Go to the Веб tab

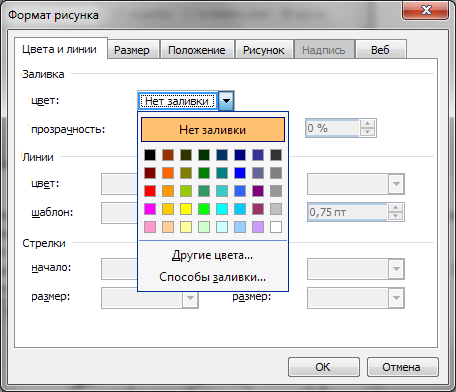click(380, 50)
